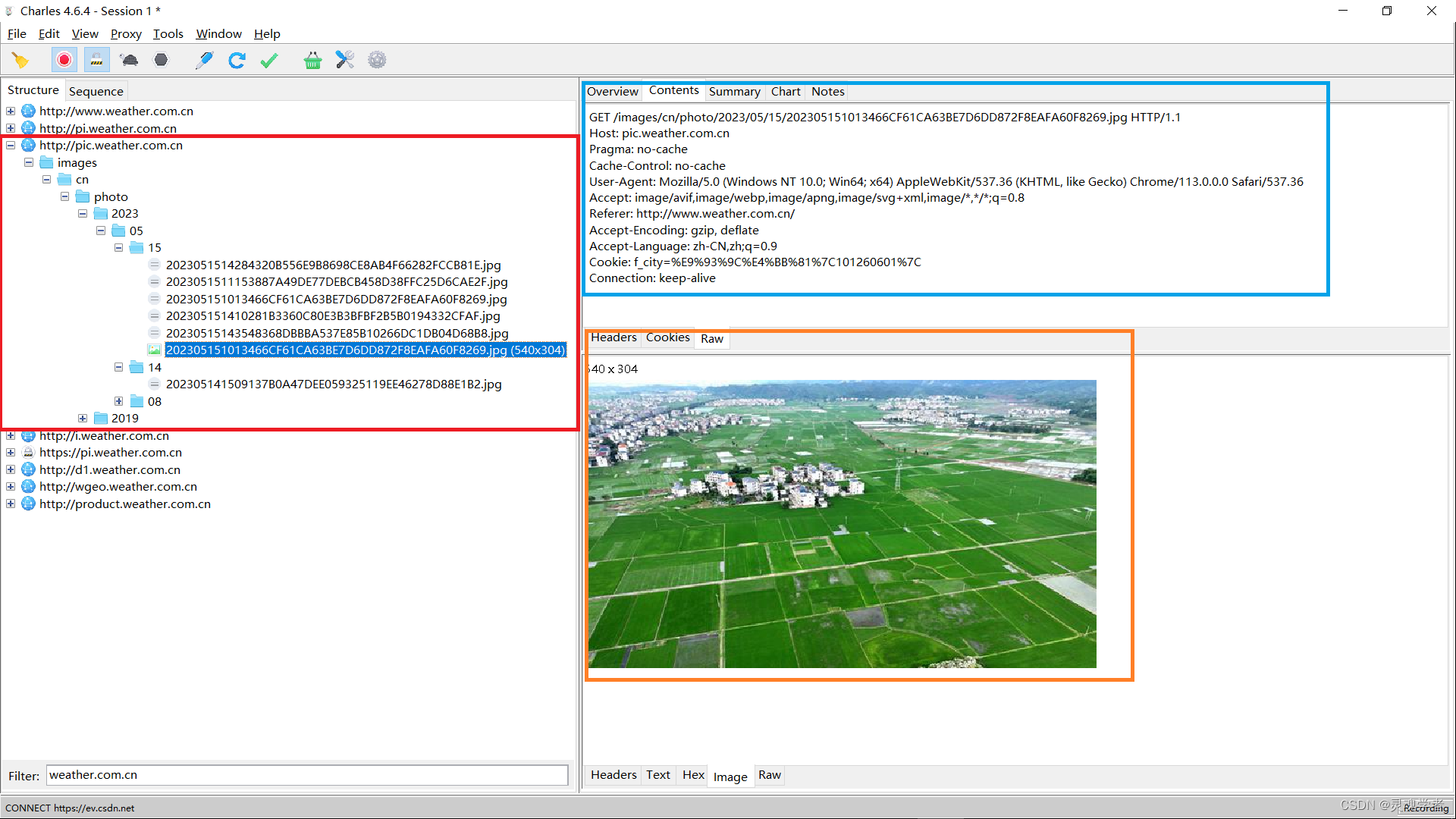Switch to the Summary tab

(734, 92)
